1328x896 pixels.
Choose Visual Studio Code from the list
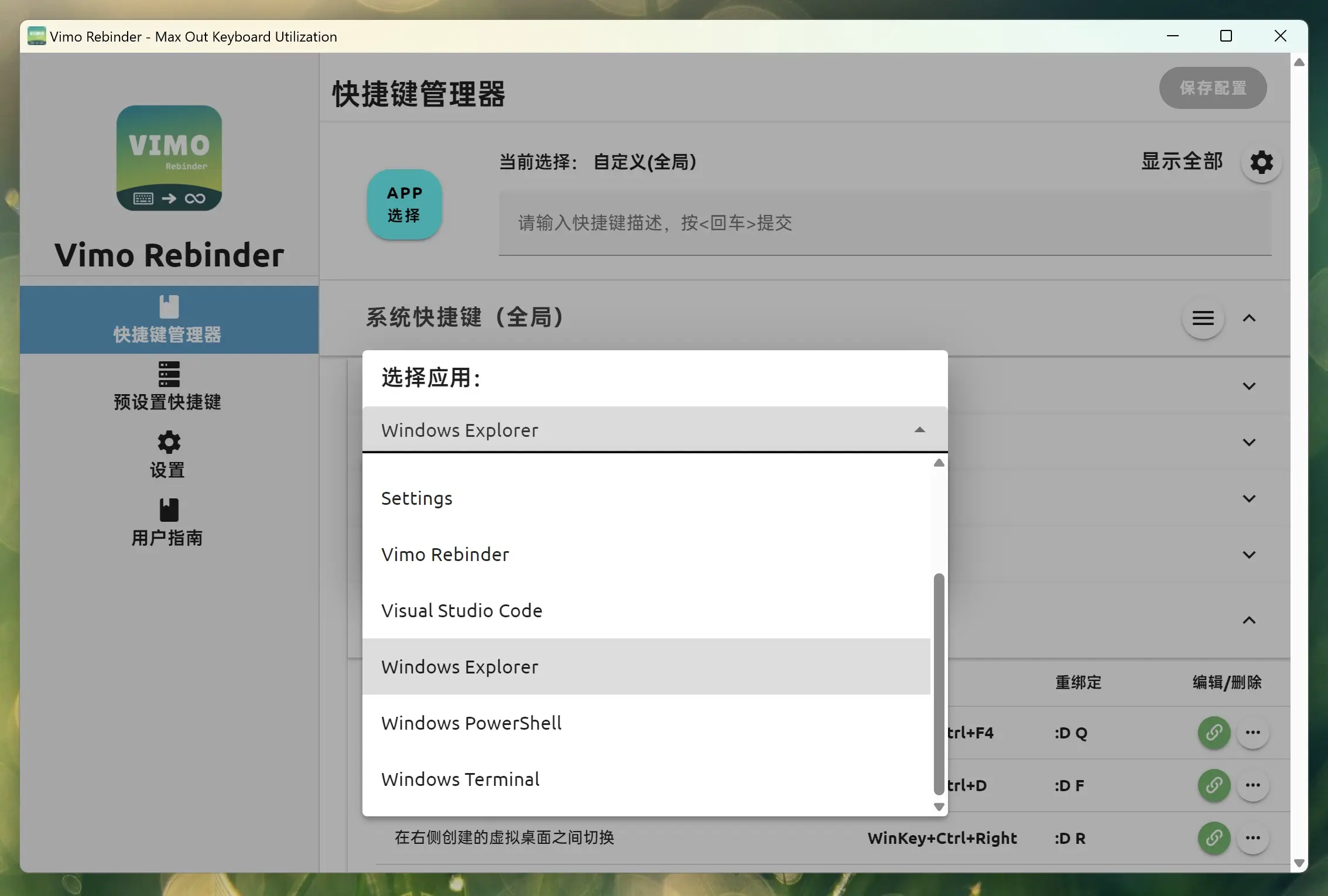646,611
